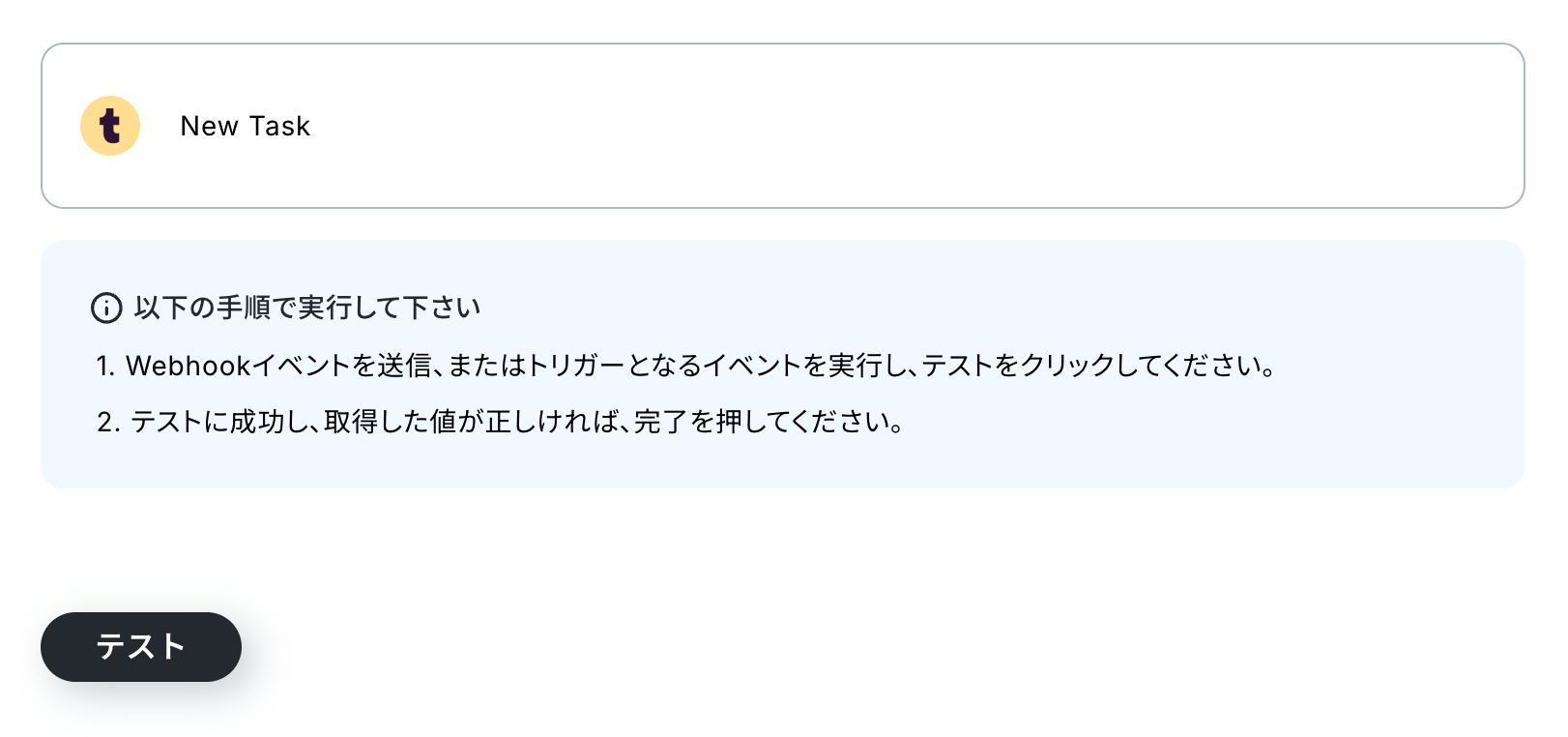1568x737 pixels.
Task: Click the テスト button
Action: [141, 647]
